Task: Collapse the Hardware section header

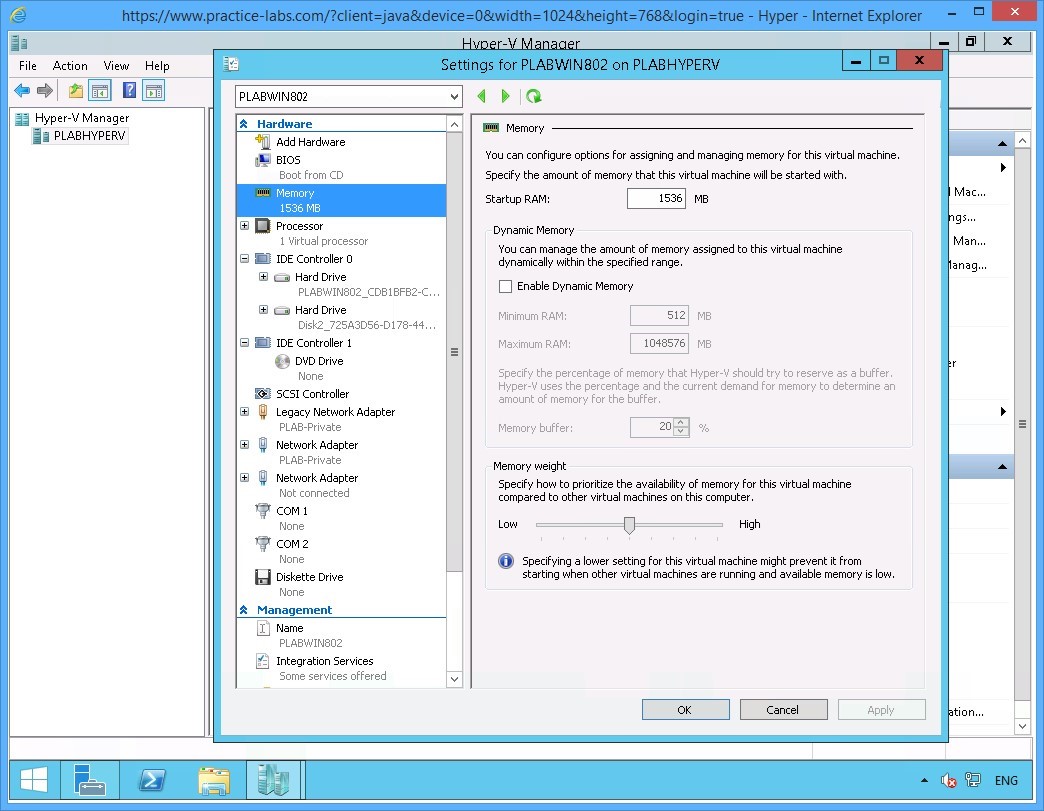Action: (x=243, y=123)
